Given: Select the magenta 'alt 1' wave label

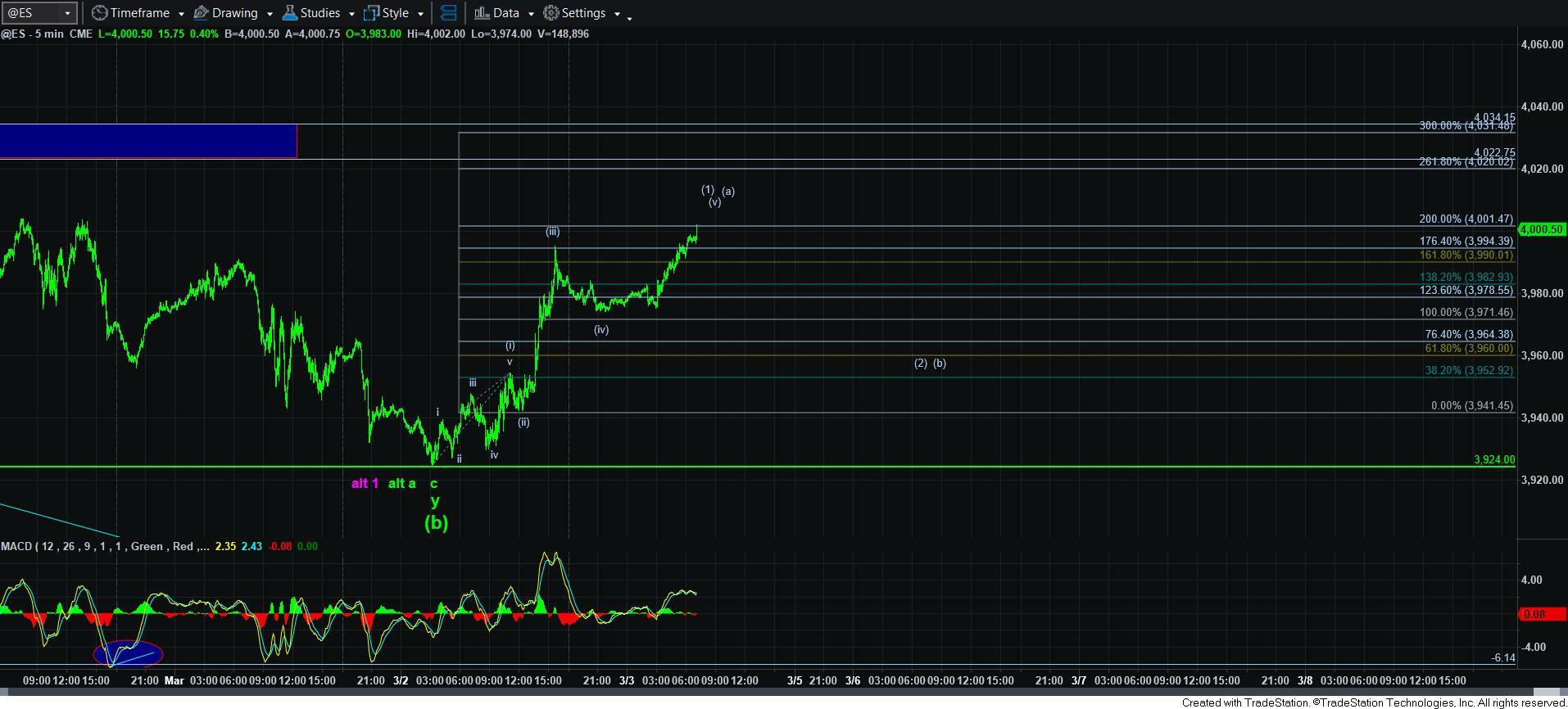Looking at the screenshot, I should 365,484.
